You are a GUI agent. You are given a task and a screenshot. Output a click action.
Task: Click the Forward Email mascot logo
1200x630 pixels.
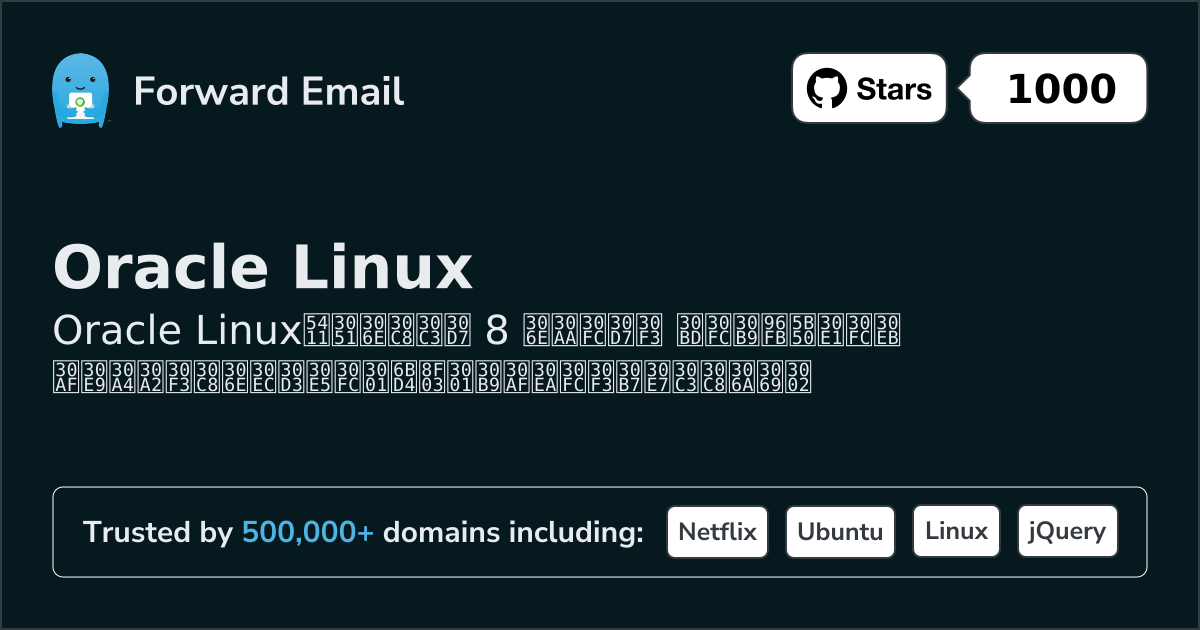point(79,90)
